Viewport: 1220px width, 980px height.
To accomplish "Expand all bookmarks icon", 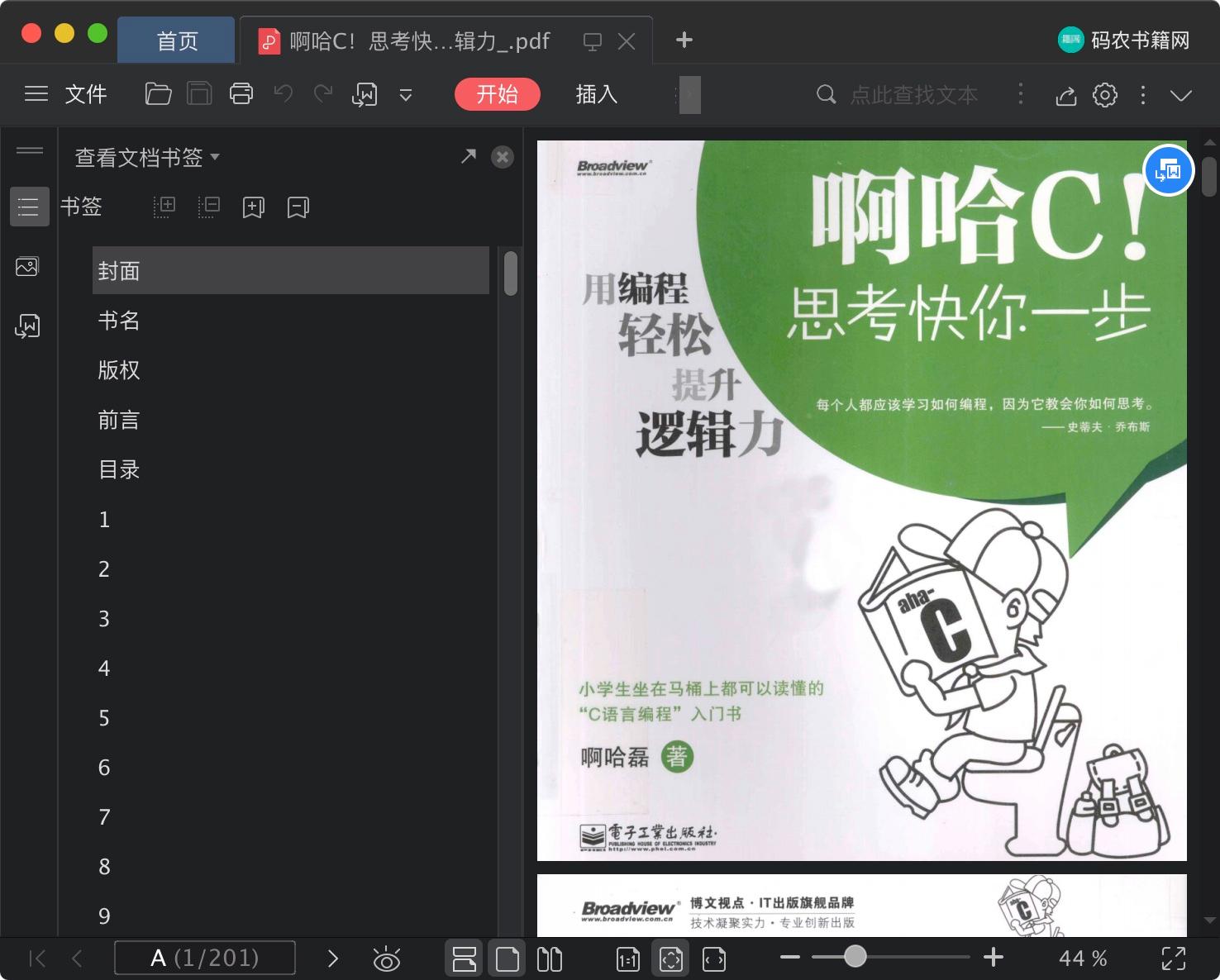I will pyautogui.click(x=164, y=207).
